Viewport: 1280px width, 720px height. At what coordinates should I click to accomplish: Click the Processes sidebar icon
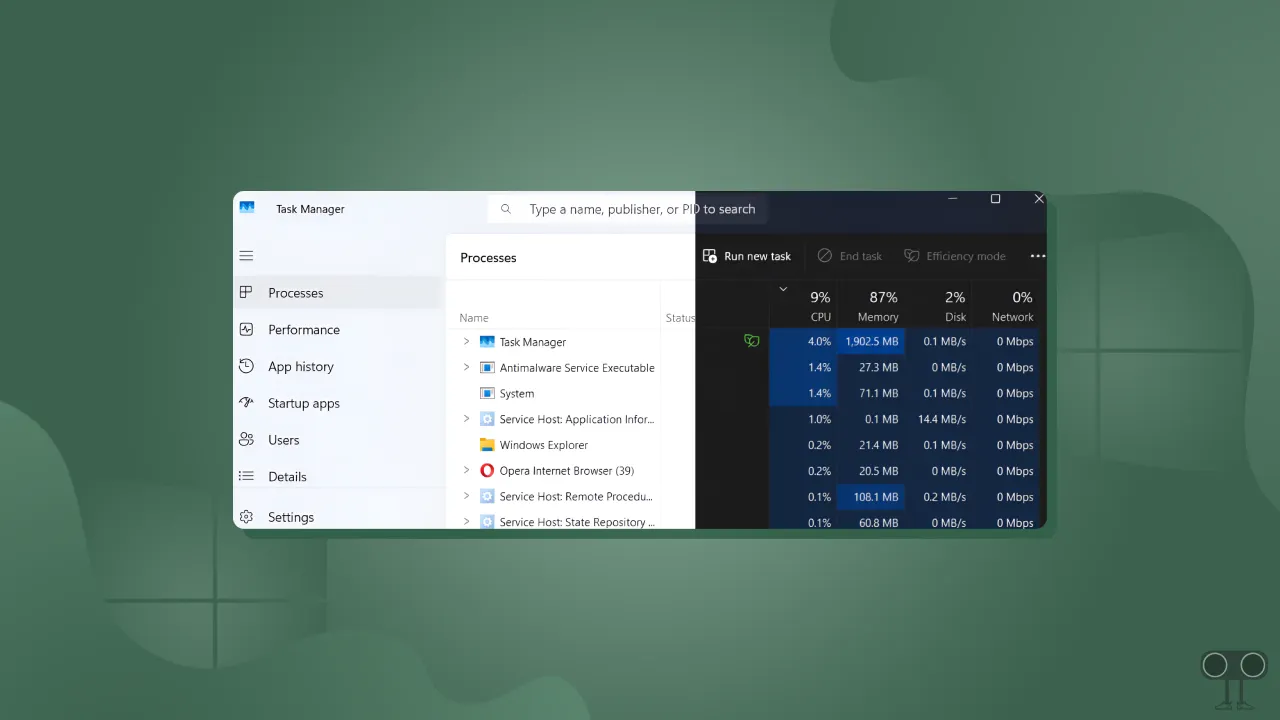click(x=246, y=292)
